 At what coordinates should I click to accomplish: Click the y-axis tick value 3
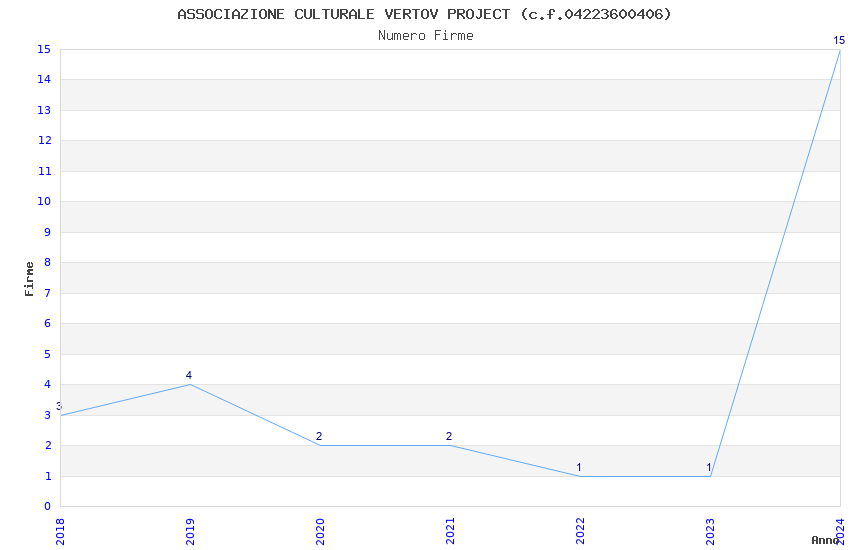coord(48,415)
